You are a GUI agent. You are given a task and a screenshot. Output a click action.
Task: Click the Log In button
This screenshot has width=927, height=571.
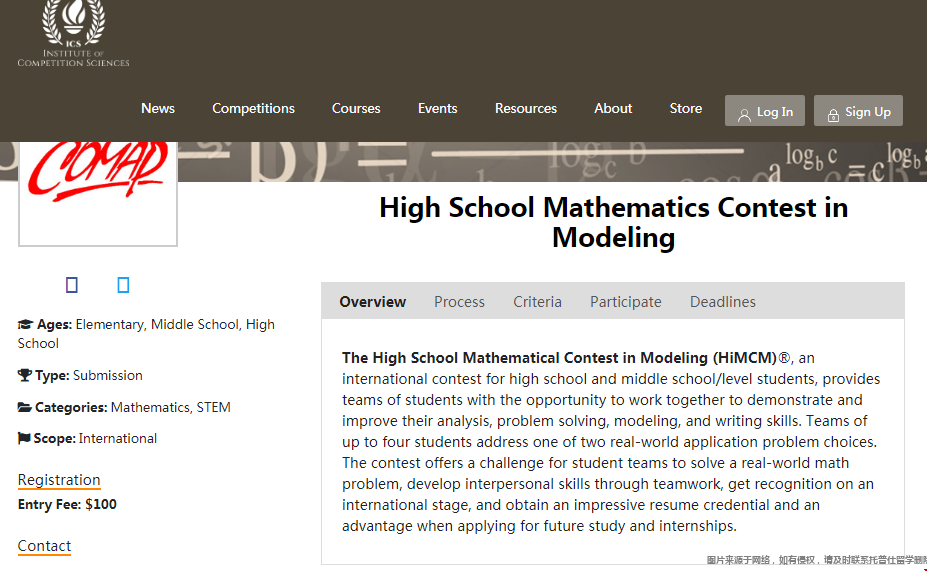click(x=764, y=111)
